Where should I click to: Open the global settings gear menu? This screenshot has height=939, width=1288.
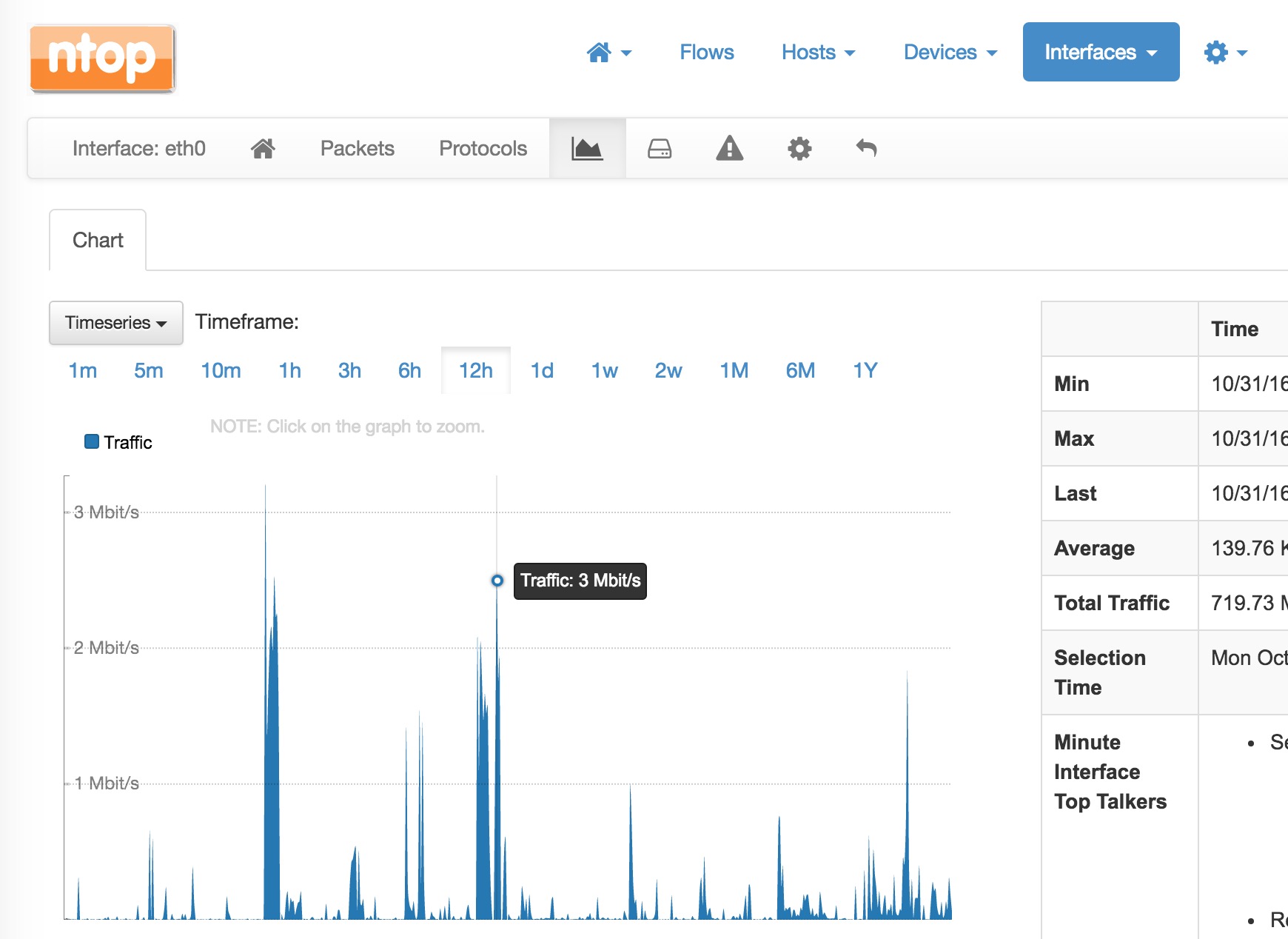1224,53
